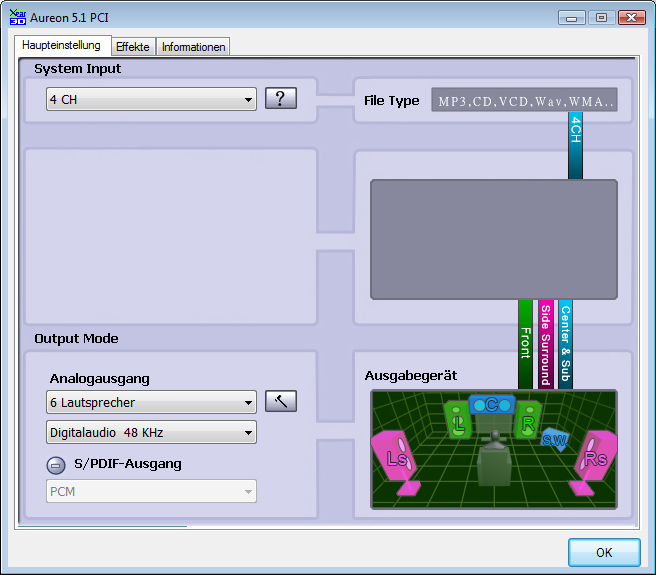Viewport: 656px width, 575px height.
Task: Click the OK button
Action: tap(604, 552)
